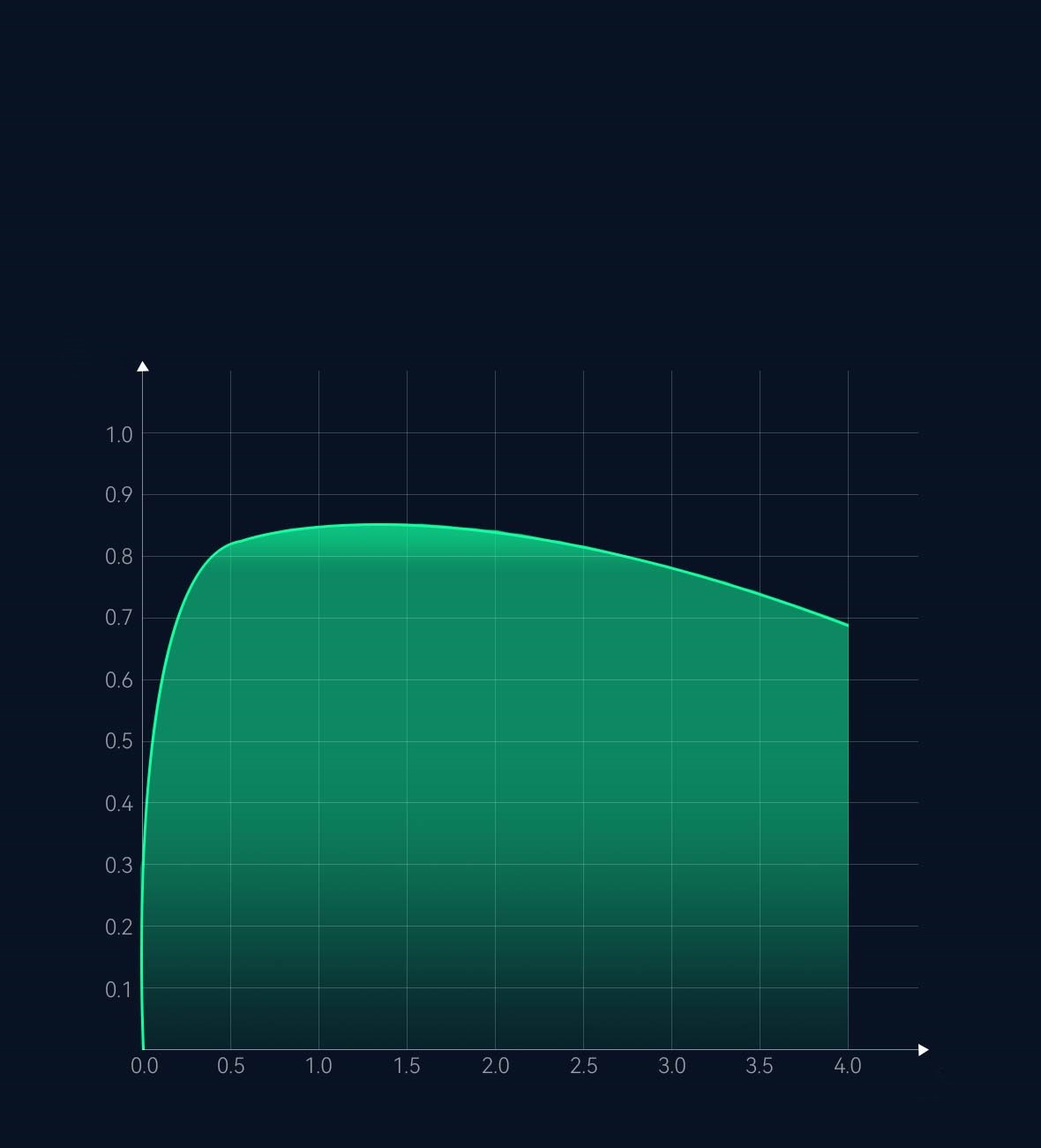
Task: Click the curve's kink point at x=0.5
Action: tap(231, 544)
